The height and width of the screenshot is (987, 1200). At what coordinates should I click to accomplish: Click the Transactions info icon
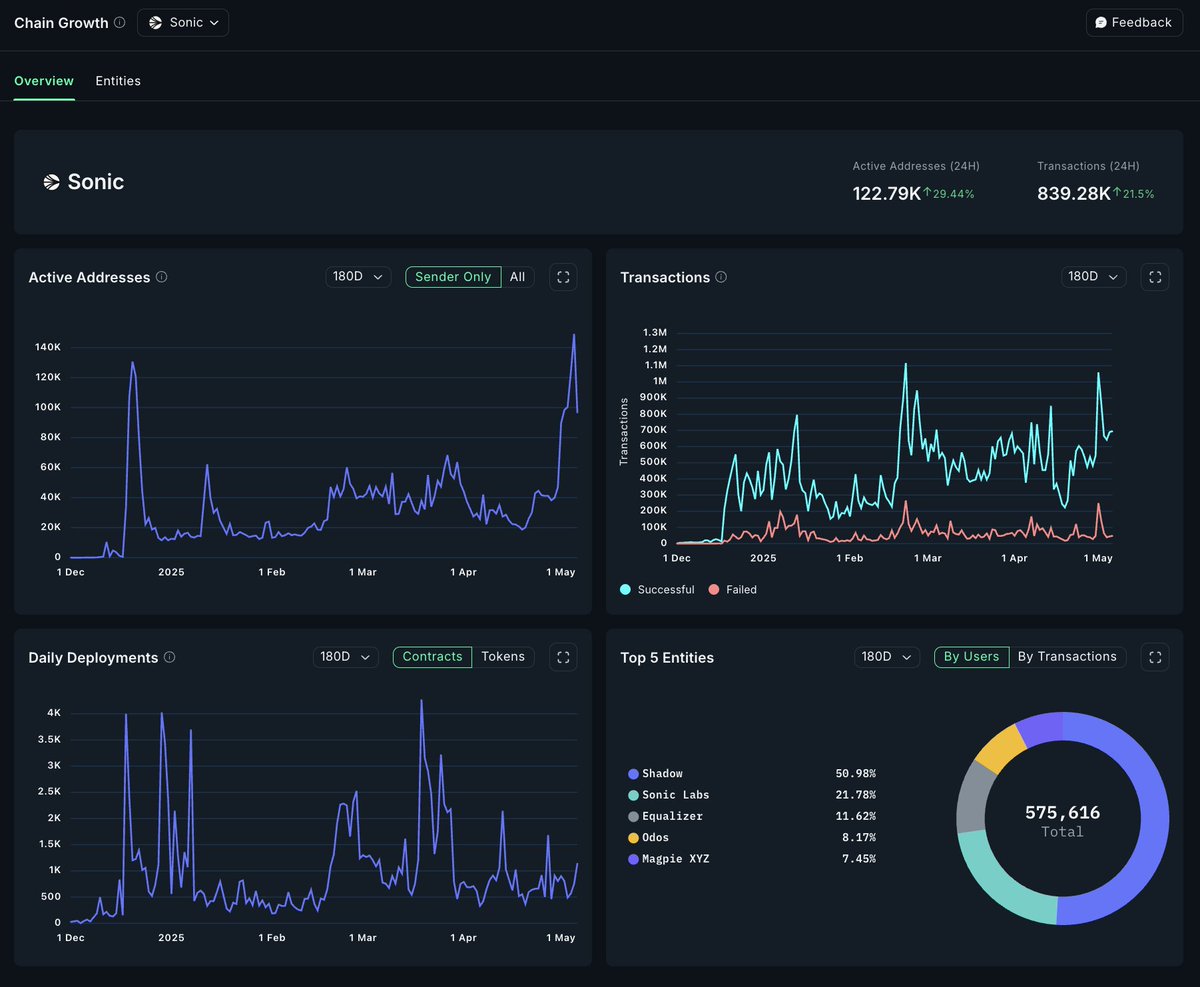point(721,277)
